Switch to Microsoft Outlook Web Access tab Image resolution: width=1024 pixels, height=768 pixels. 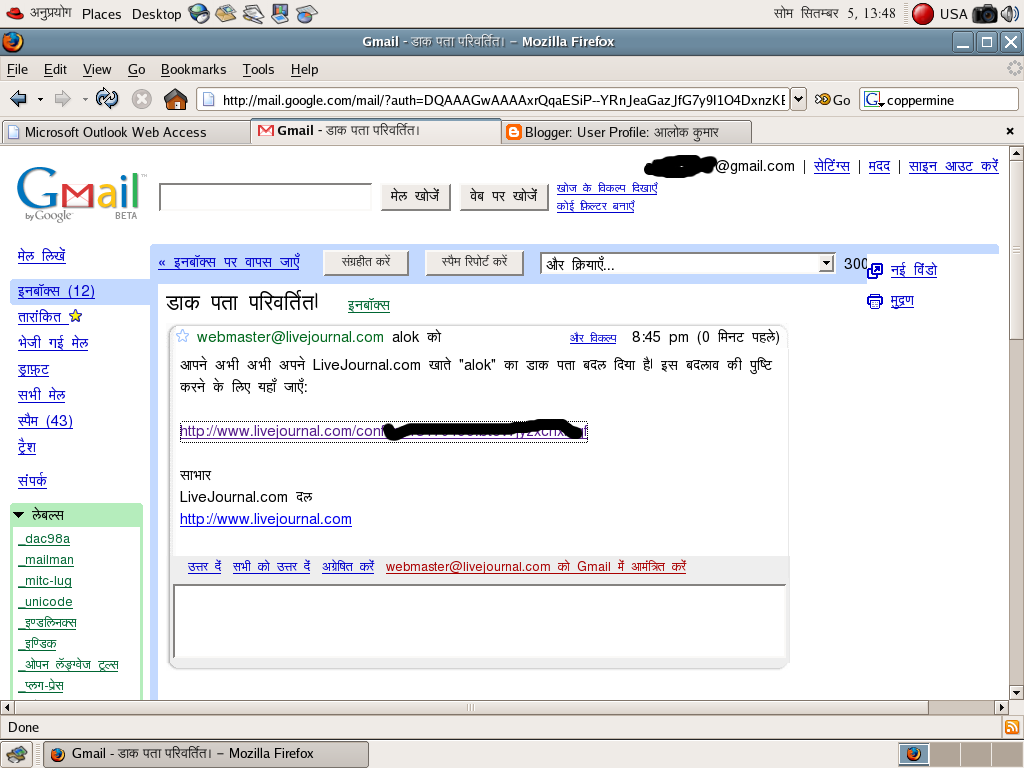tap(125, 132)
